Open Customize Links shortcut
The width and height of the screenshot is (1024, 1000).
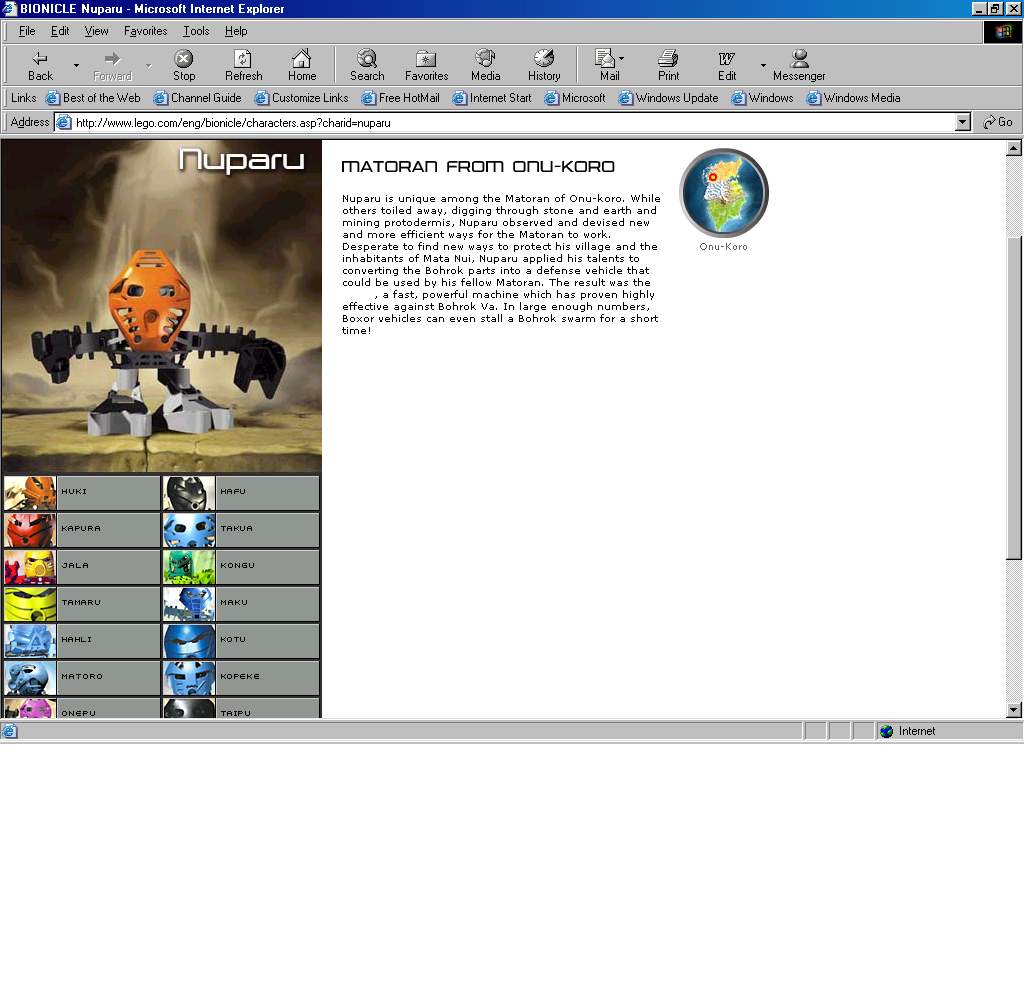301,98
